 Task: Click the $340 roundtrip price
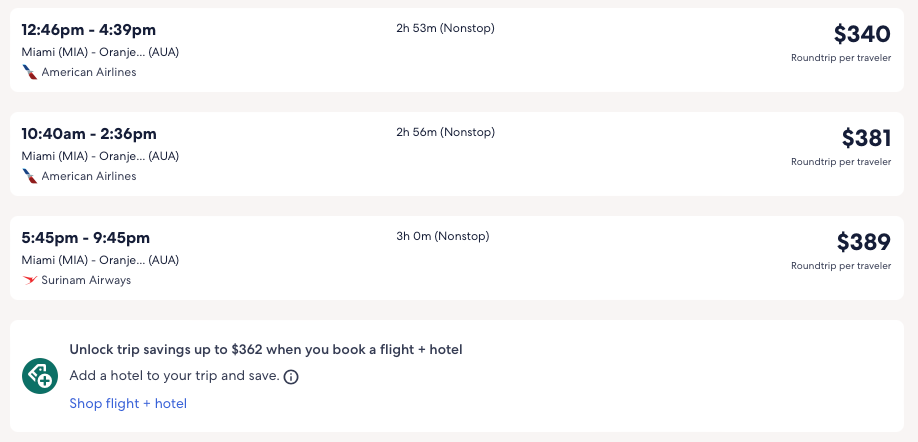point(861,35)
